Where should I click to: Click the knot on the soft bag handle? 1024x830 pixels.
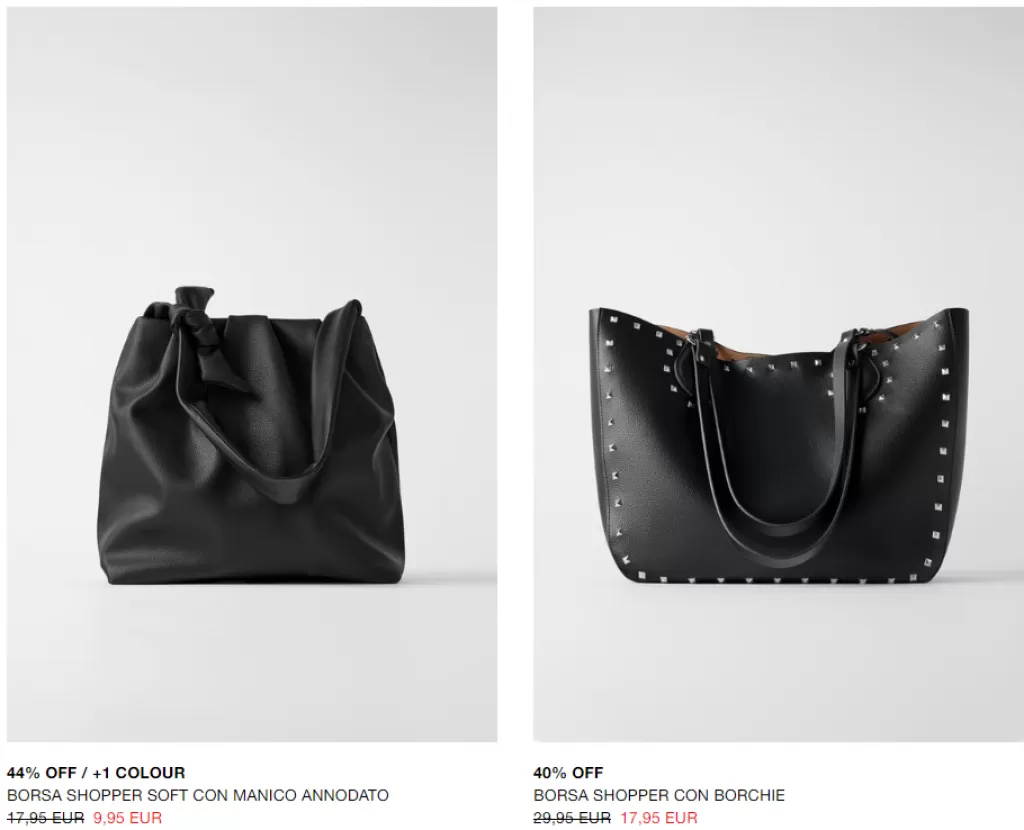click(x=191, y=323)
